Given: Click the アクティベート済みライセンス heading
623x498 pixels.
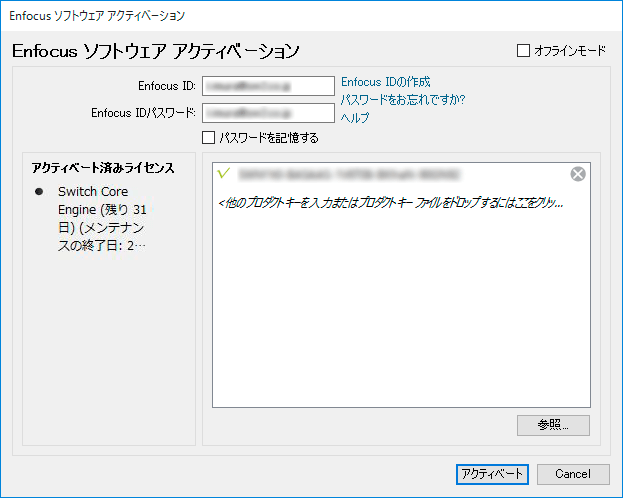Looking at the screenshot, I should (x=103, y=168).
